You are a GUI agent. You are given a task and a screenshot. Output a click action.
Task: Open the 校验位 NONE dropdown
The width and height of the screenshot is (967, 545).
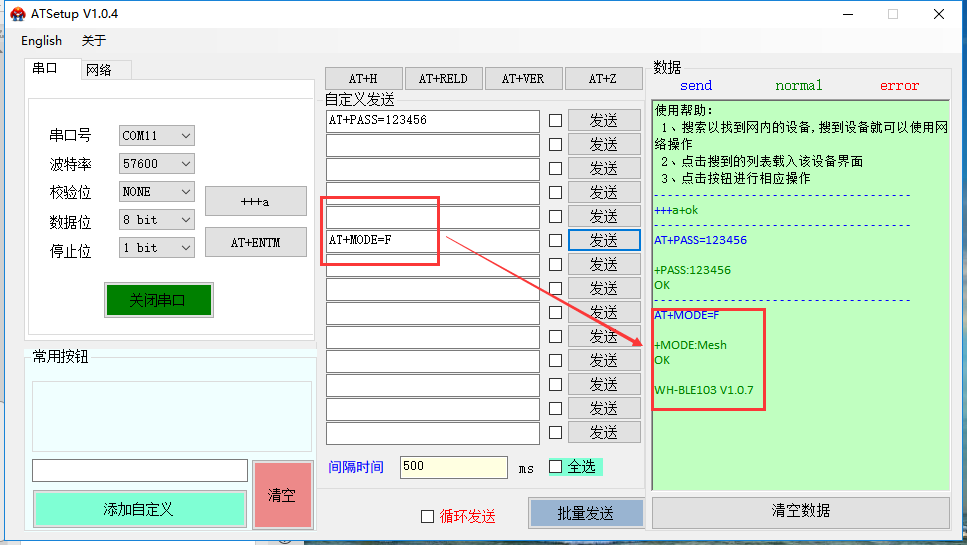coord(157,191)
